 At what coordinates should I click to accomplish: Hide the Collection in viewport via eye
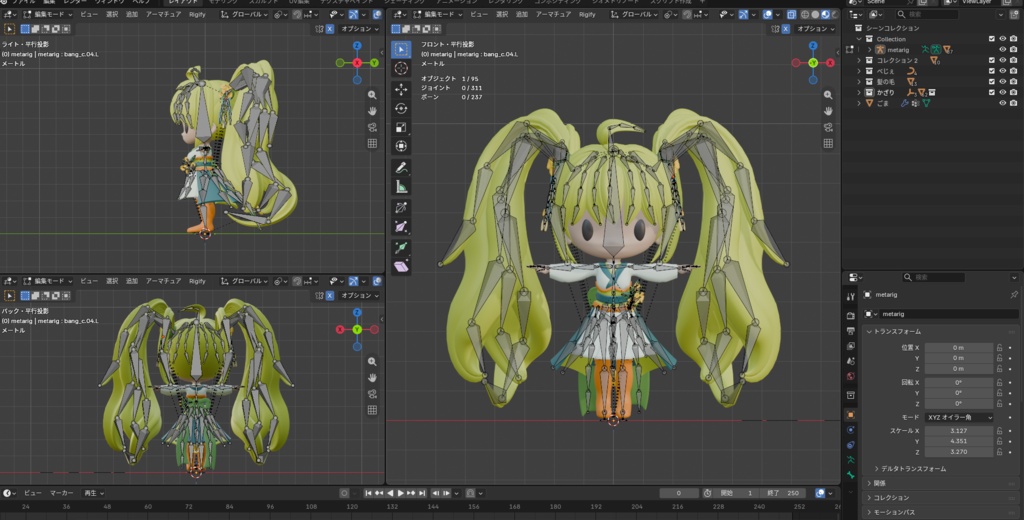[x=1002, y=39]
